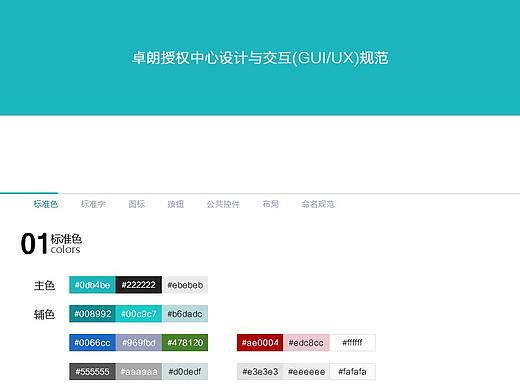The height and width of the screenshot is (390, 520).
Task: Choose the #b6dadc pale teal swatch
Action: (185, 314)
